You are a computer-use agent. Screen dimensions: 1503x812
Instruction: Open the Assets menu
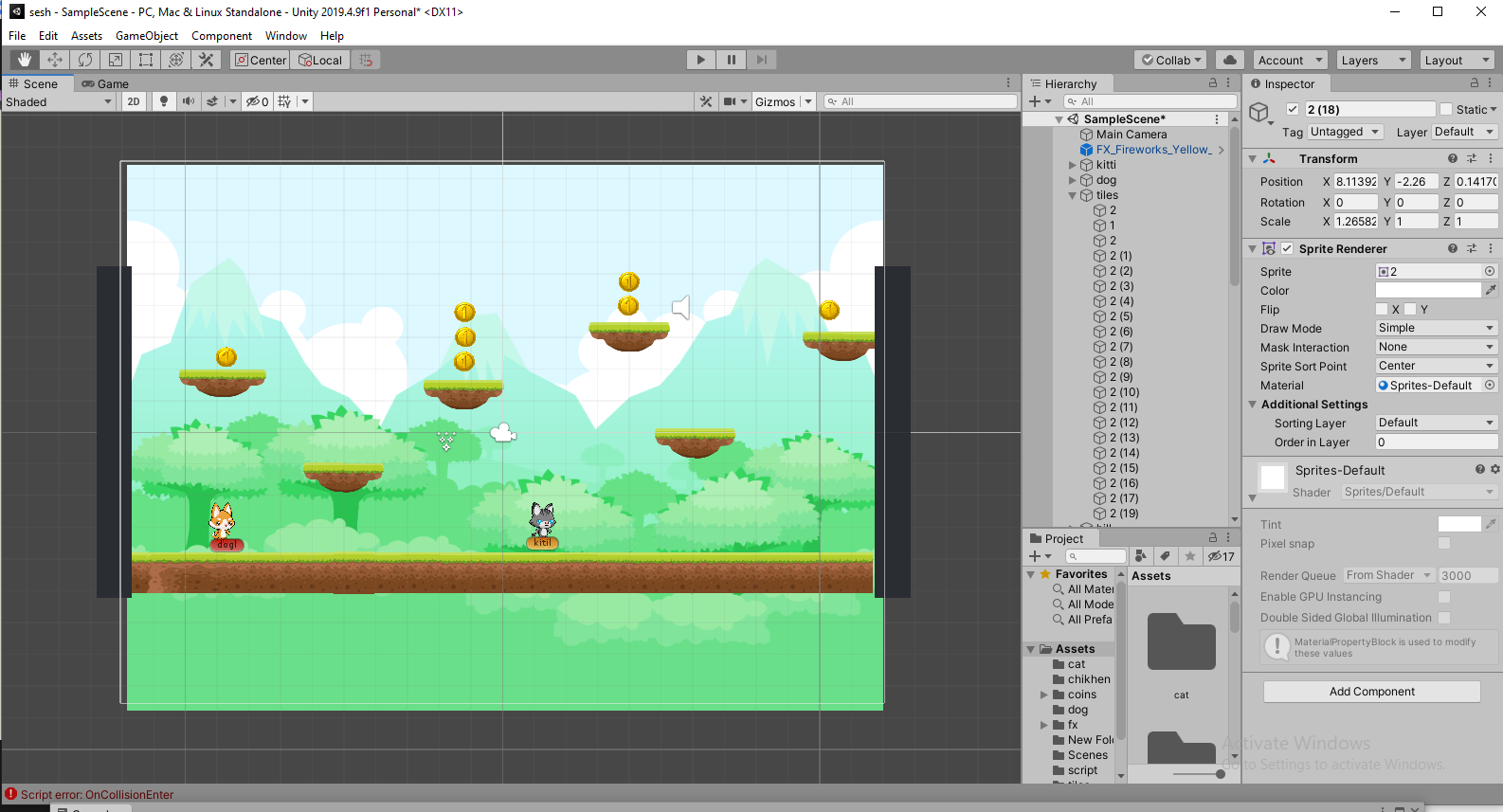(86, 35)
